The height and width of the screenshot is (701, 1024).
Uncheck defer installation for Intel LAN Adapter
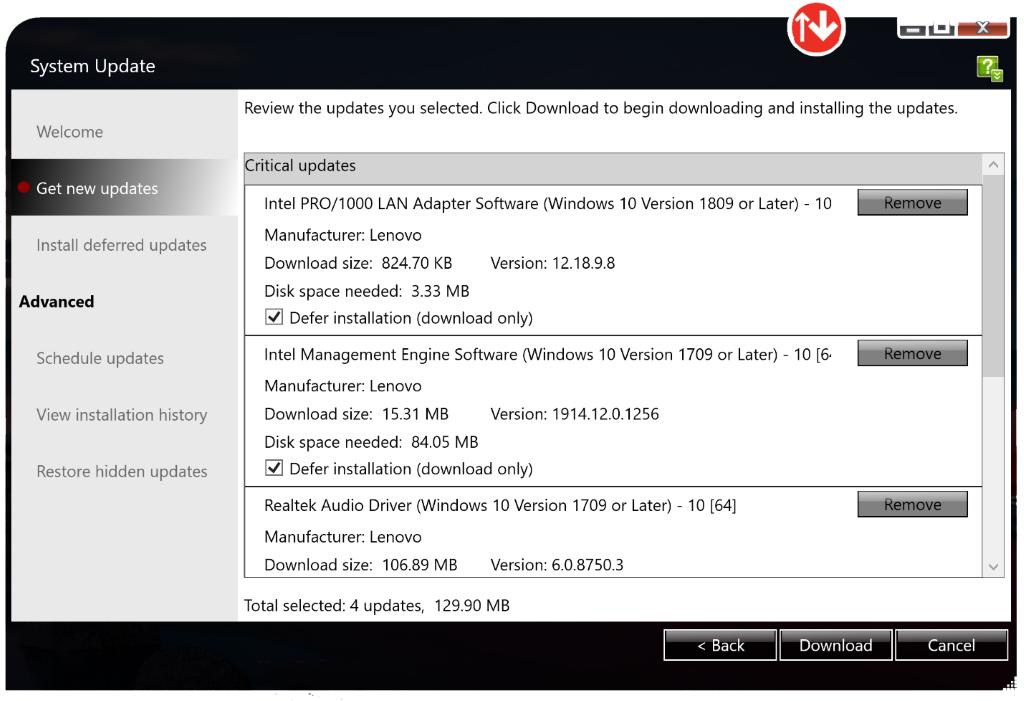tap(274, 318)
